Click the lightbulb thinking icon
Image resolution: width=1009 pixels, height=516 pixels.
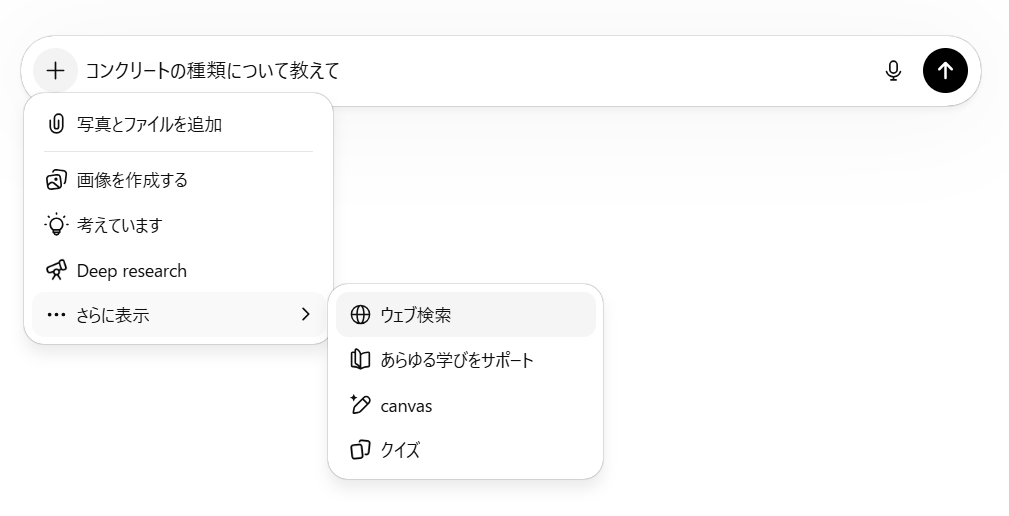tap(56, 225)
